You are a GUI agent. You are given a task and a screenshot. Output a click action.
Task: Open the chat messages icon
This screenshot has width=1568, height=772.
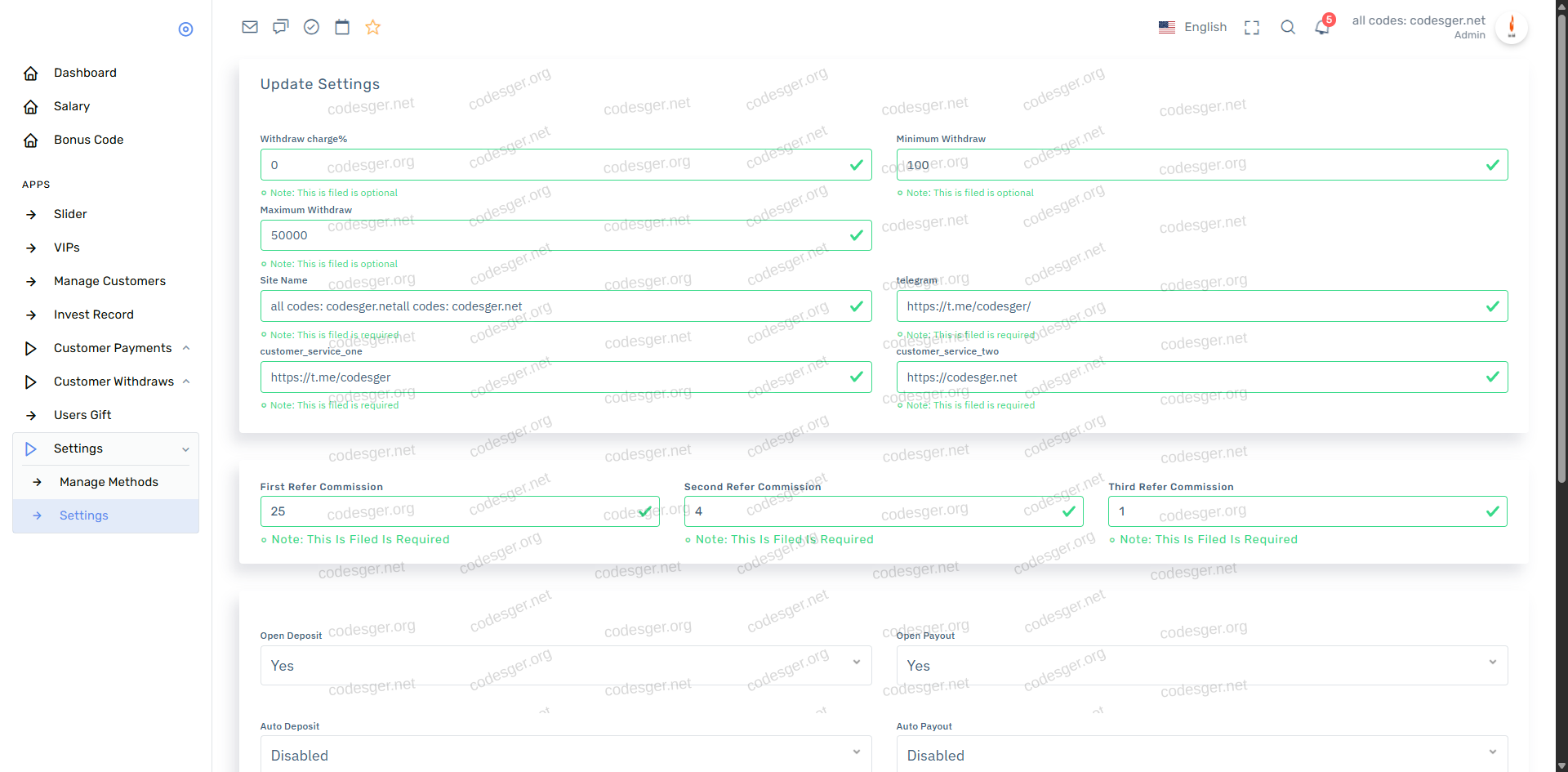point(281,27)
